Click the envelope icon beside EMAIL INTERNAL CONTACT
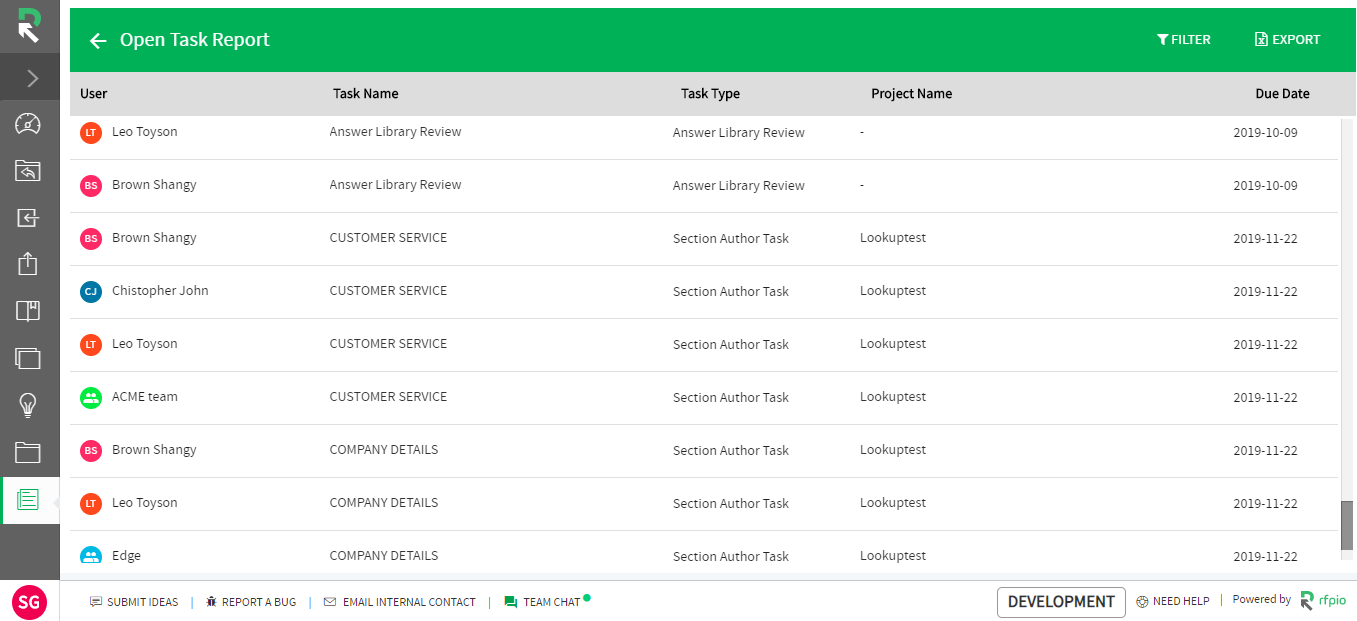 (x=330, y=602)
